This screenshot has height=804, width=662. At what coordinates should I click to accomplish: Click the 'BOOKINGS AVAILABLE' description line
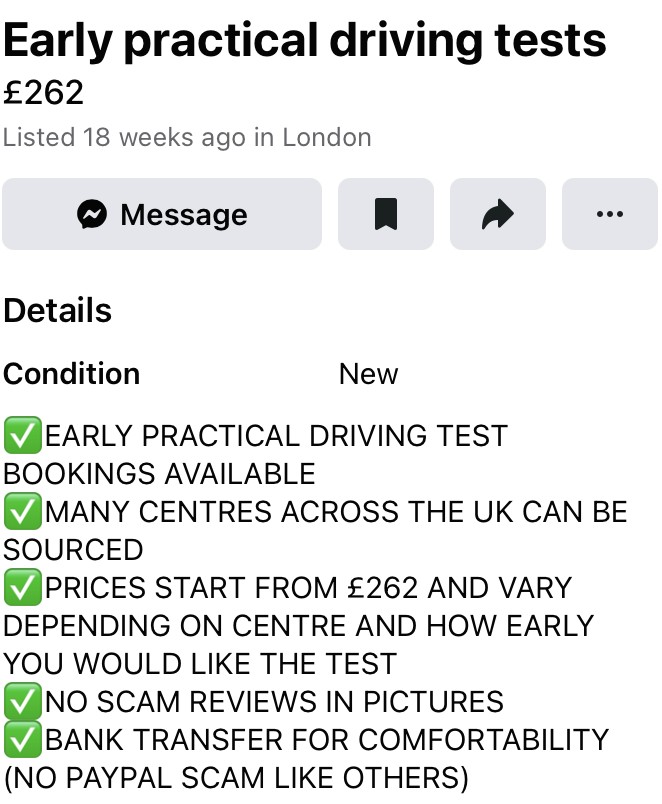coord(160,473)
